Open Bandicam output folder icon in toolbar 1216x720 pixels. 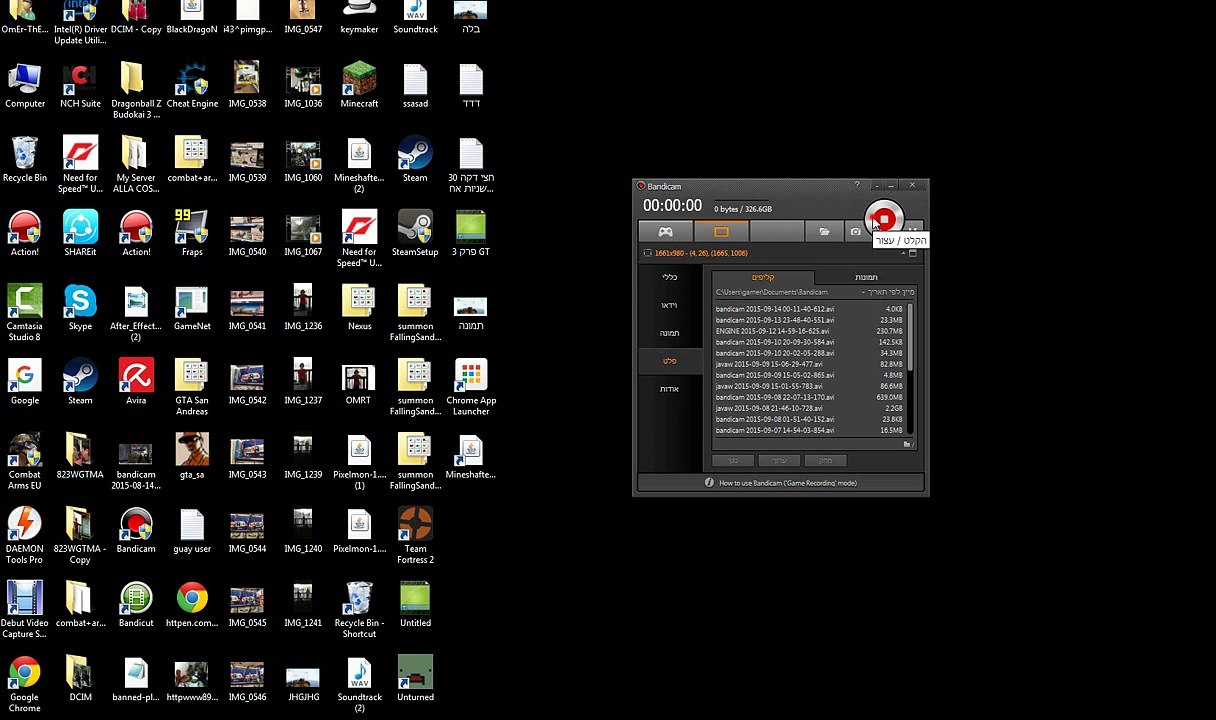[824, 232]
